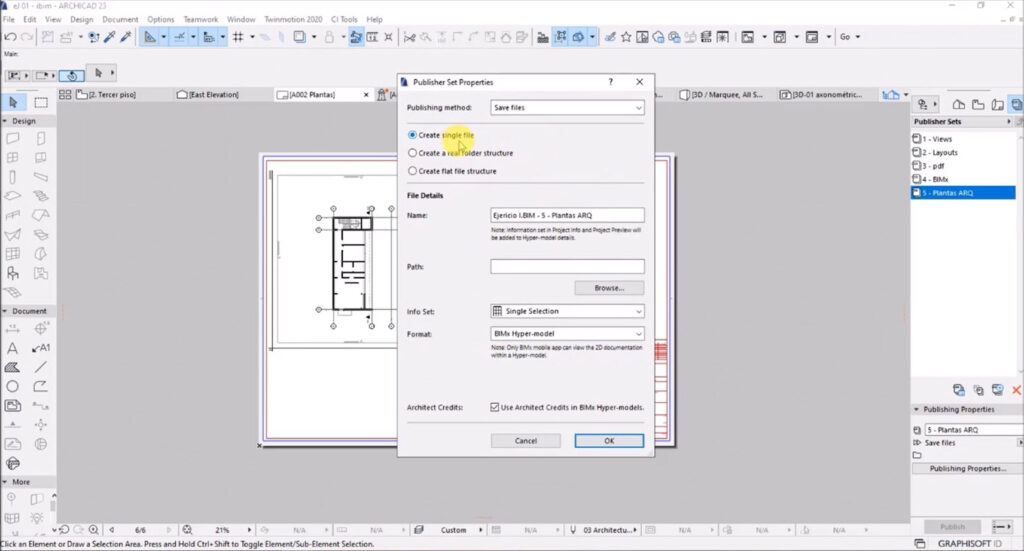1024x551 pixels.
Task: Select the Marquee tool
Action: pyautogui.click(x=41, y=102)
